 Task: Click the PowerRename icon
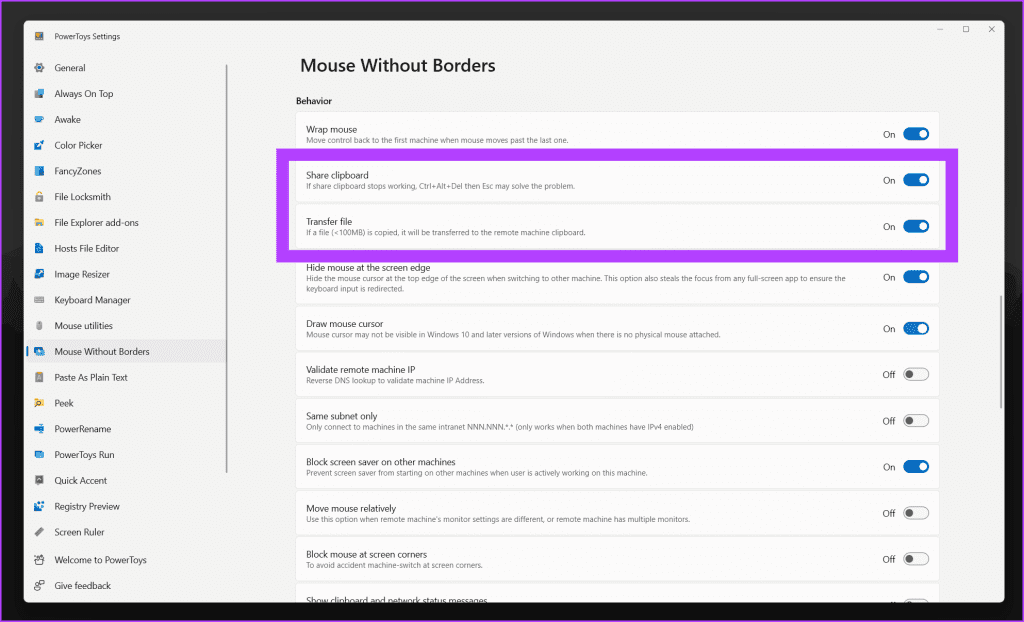[39, 429]
